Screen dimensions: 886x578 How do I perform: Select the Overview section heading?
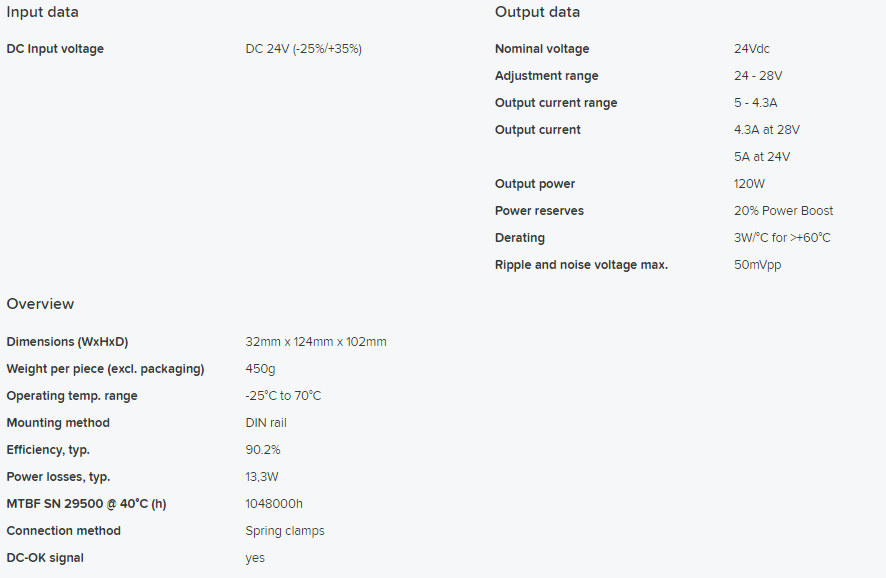tap(40, 304)
